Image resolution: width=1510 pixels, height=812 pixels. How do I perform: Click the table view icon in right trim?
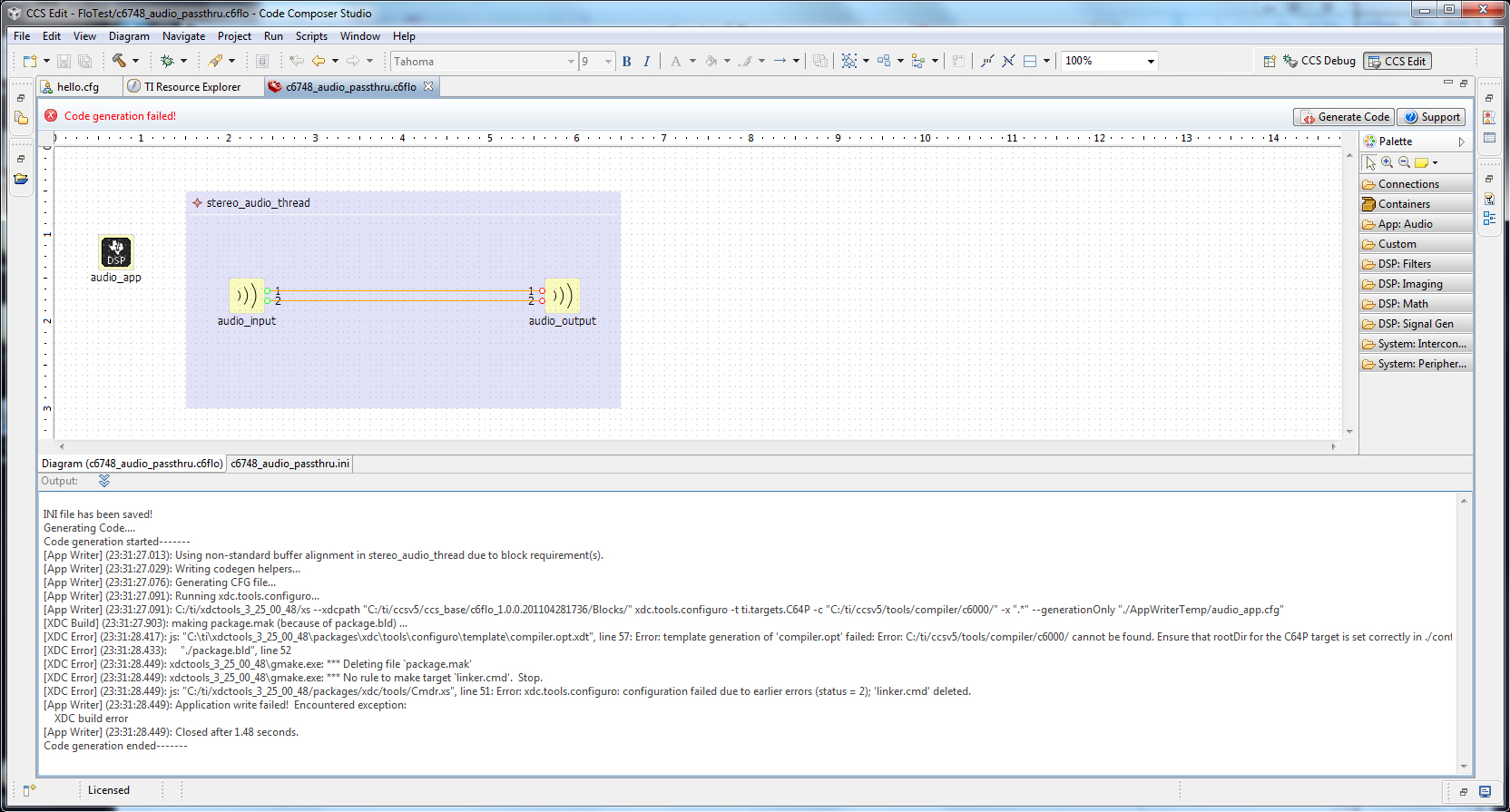pyautogui.click(x=1489, y=138)
